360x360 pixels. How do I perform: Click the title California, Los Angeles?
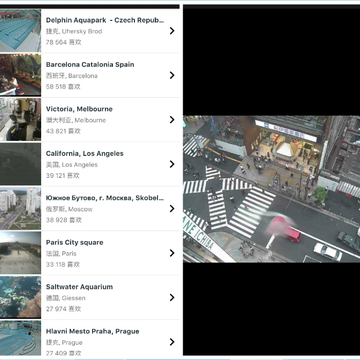coord(85,154)
